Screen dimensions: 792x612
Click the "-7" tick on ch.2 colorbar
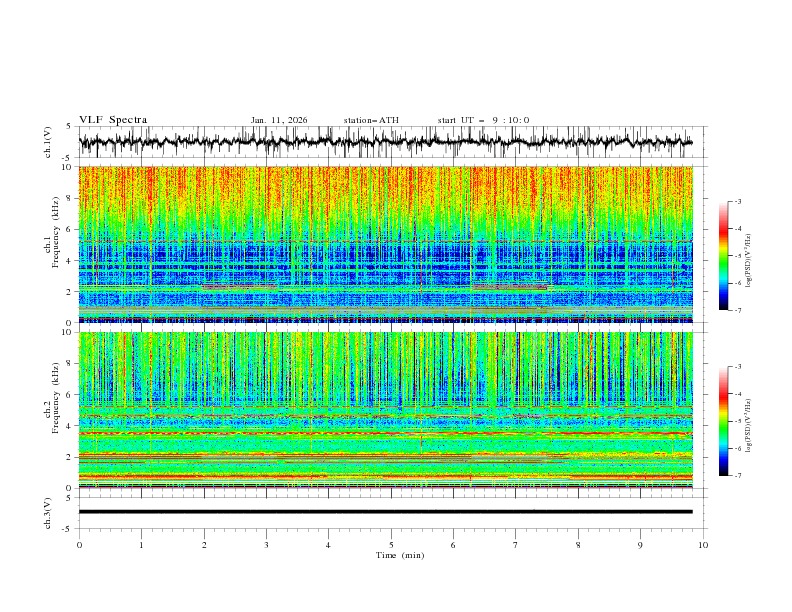point(738,476)
